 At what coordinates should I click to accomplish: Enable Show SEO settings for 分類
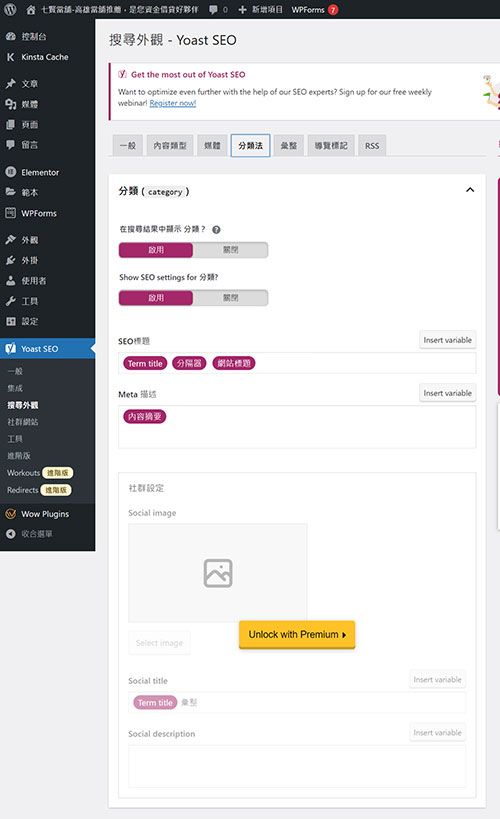click(156, 298)
